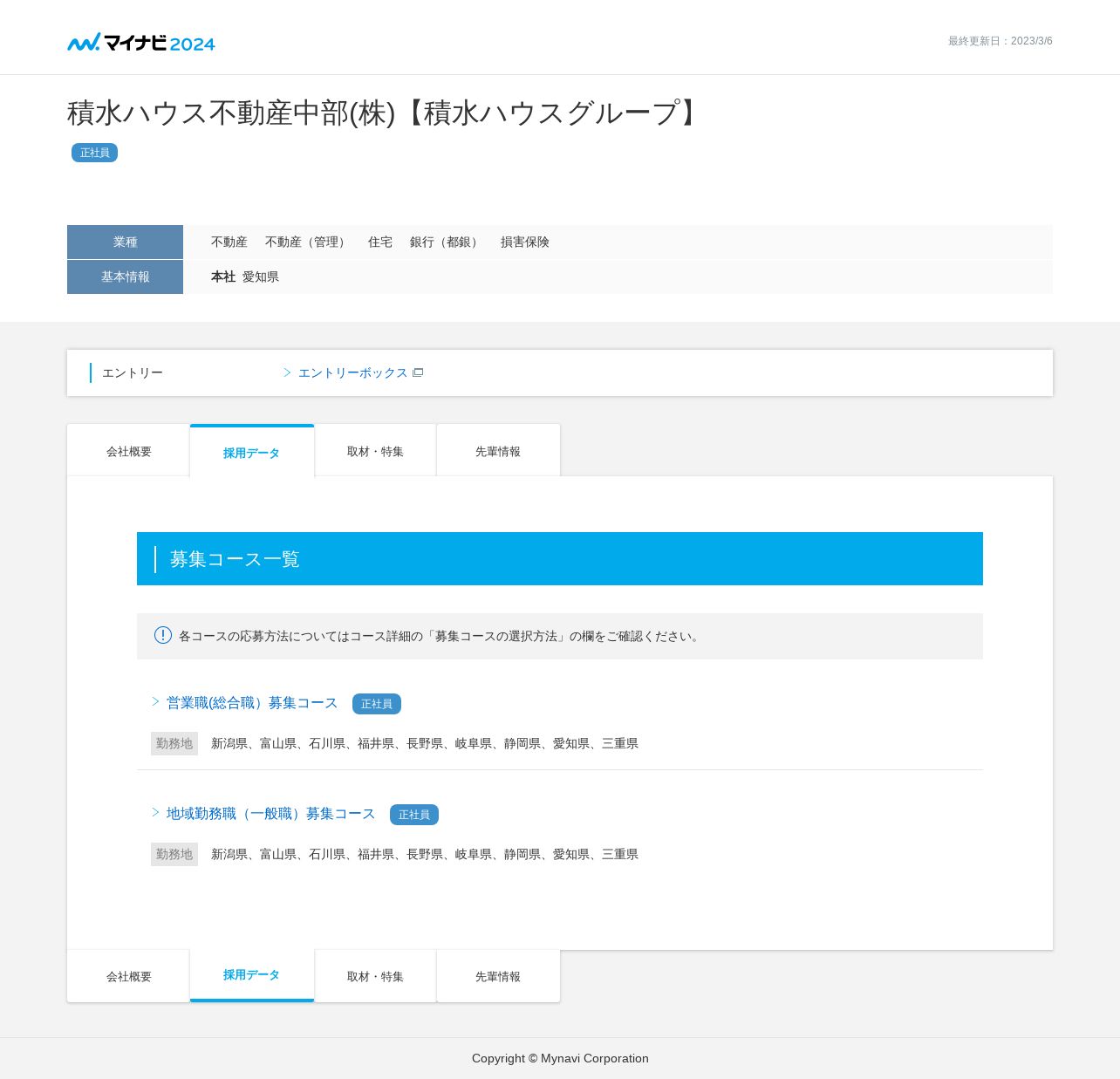
Task: Click the 不動産(管理) industry text
Action: [308, 242]
